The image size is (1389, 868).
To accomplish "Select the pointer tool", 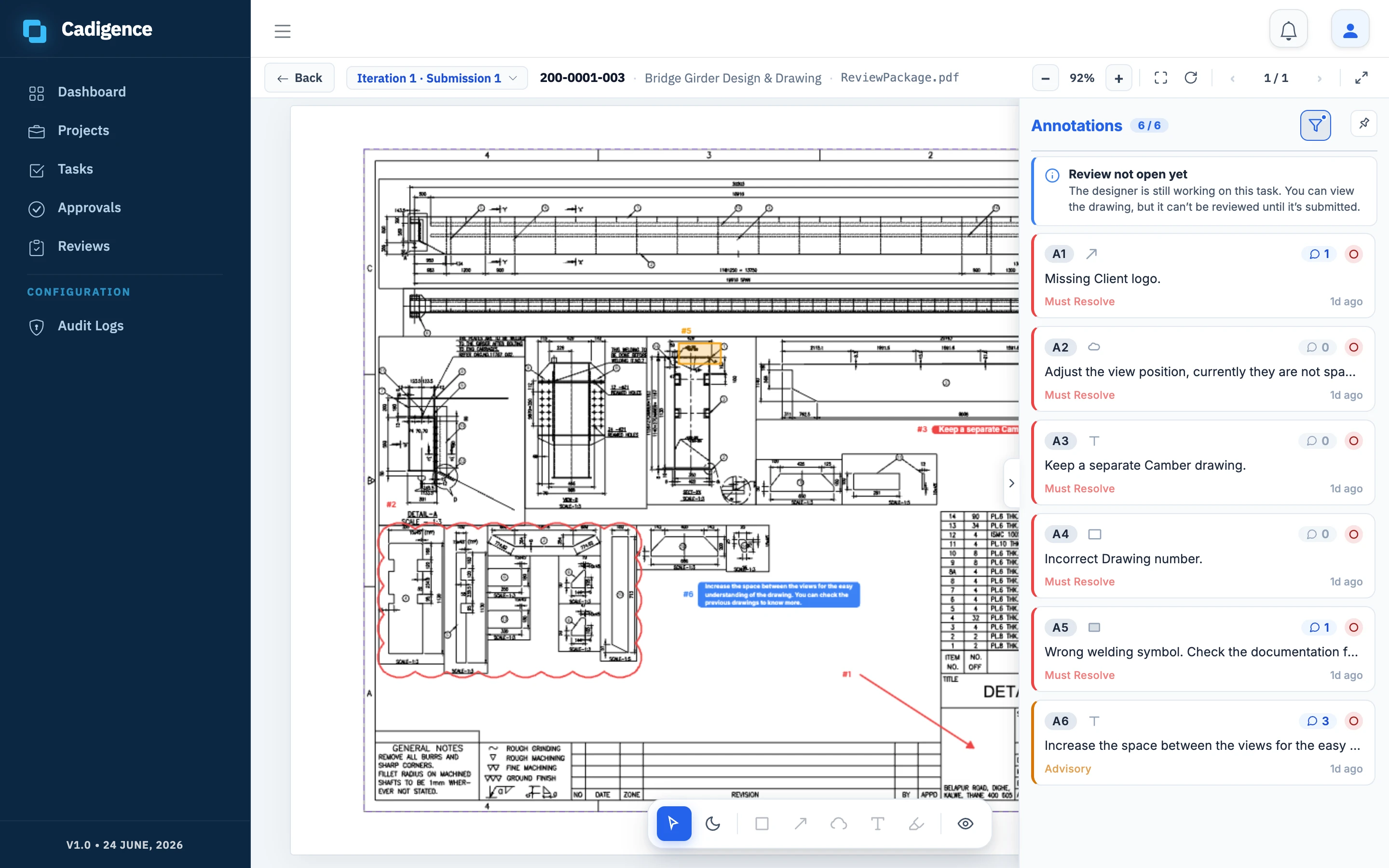I will tap(674, 823).
